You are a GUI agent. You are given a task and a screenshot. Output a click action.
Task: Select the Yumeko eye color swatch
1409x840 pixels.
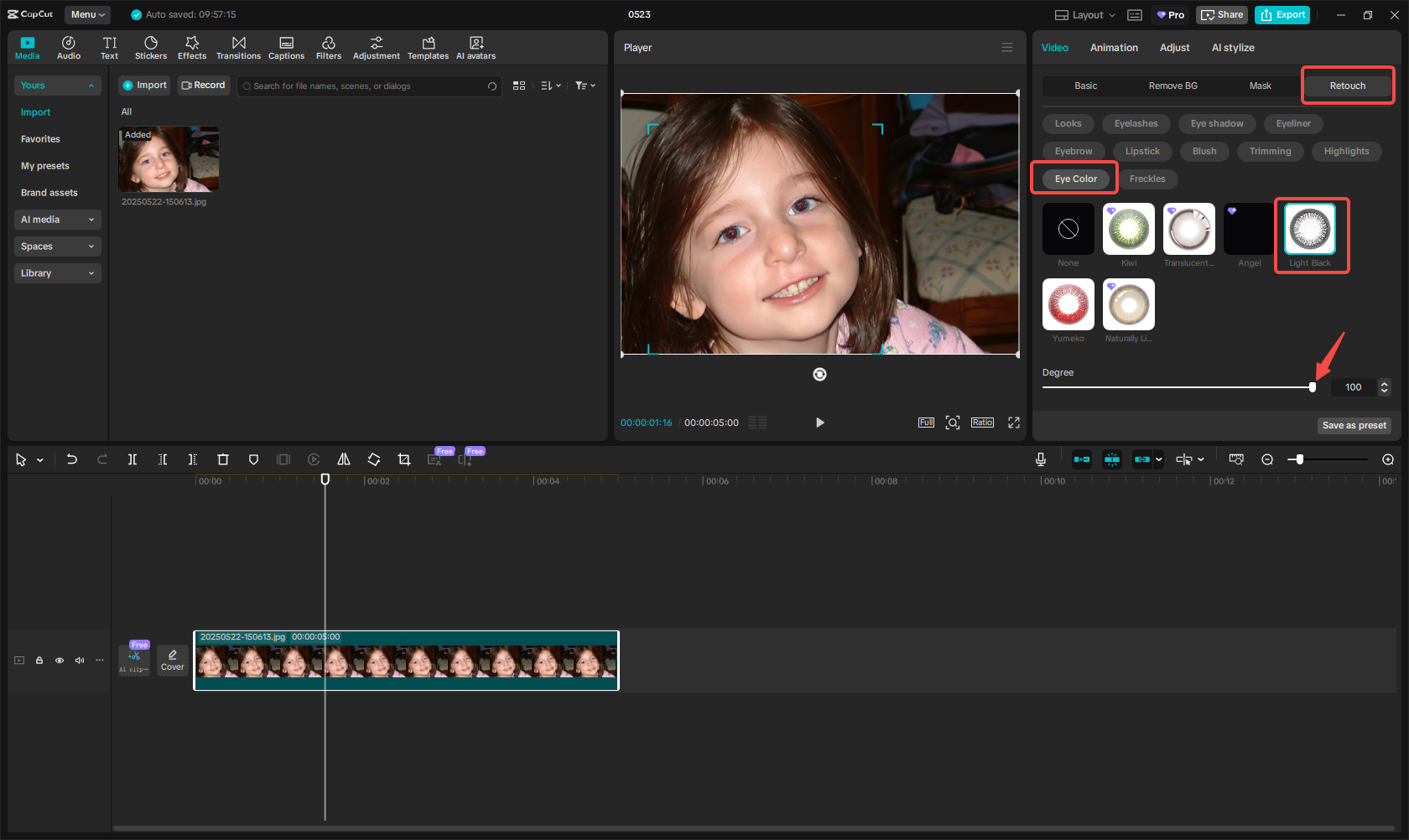(1068, 304)
